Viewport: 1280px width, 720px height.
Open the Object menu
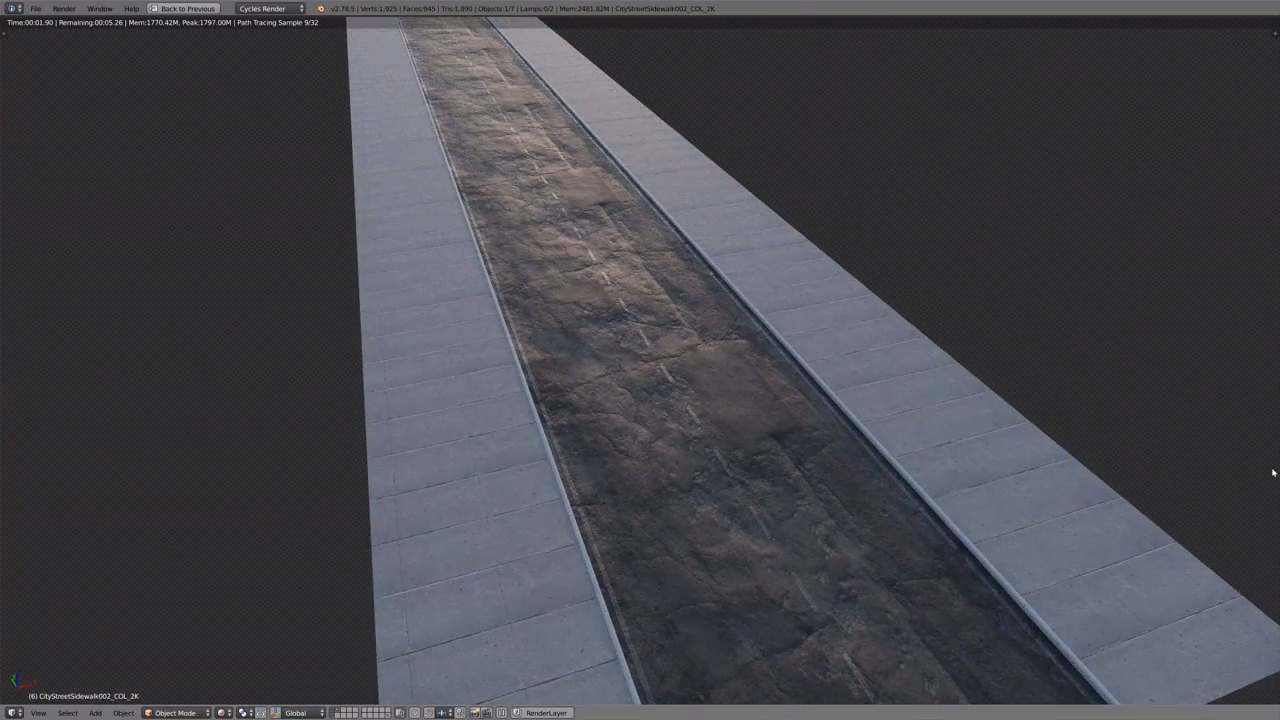pyautogui.click(x=123, y=712)
